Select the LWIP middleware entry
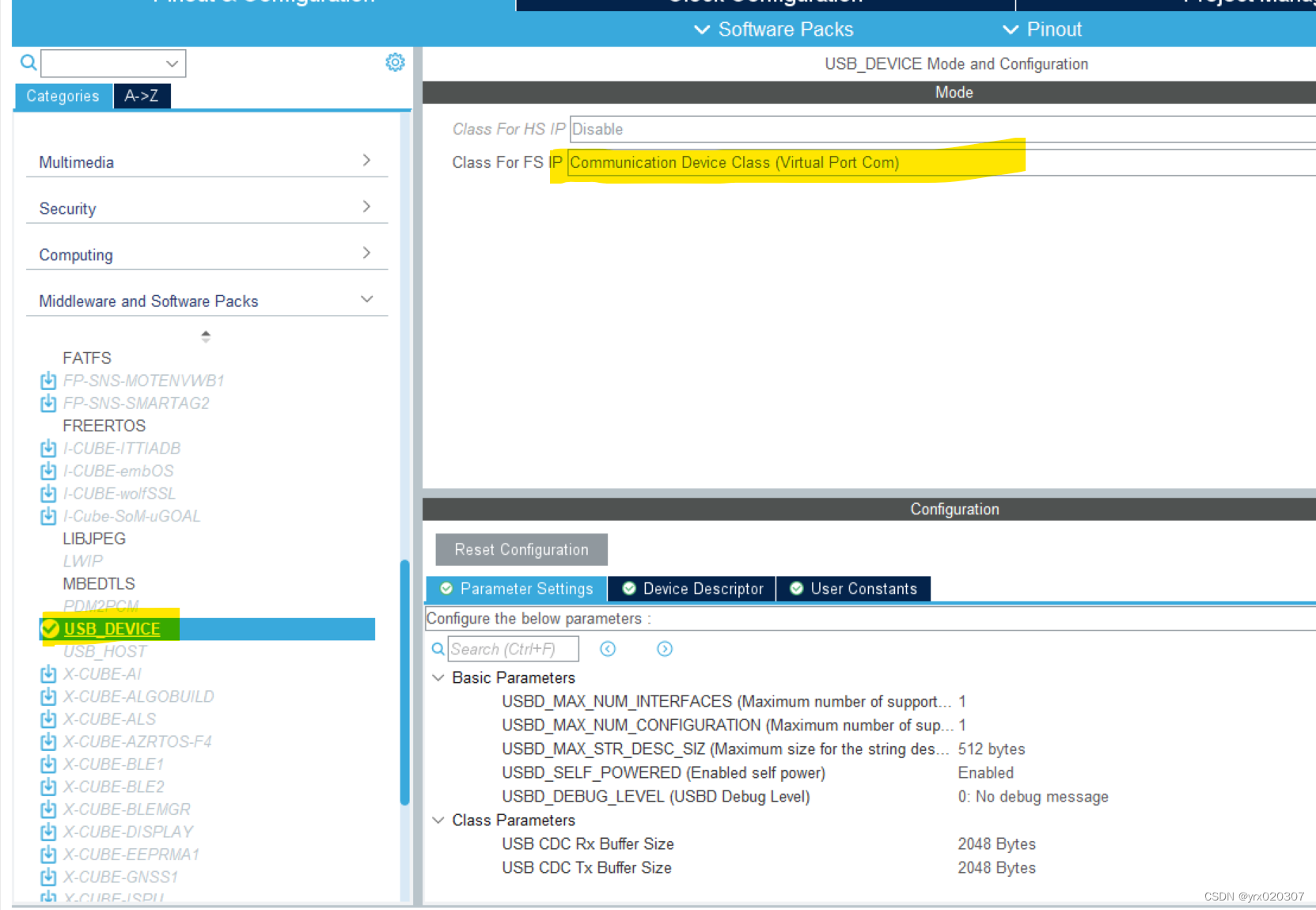This screenshot has width=1316, height=910. pyautogui.click(x=82, y=561)
